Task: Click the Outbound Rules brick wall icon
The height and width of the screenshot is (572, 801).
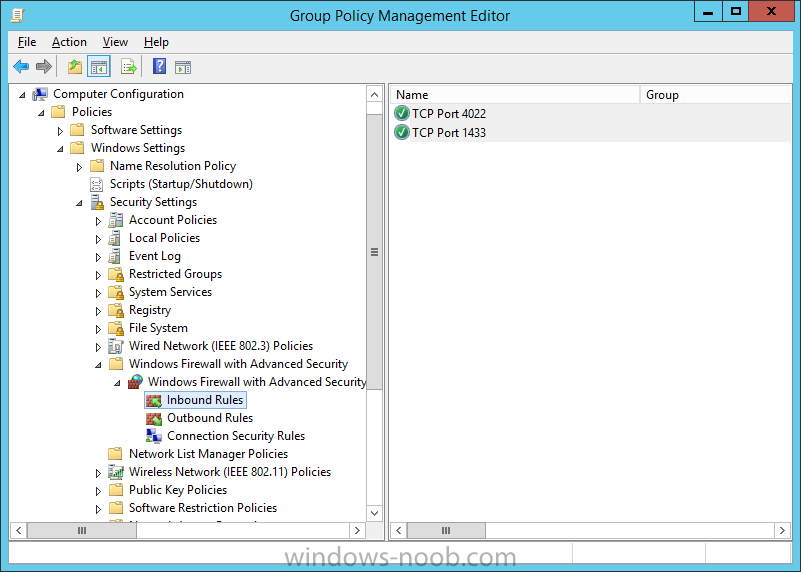Action: coord(154,418)
